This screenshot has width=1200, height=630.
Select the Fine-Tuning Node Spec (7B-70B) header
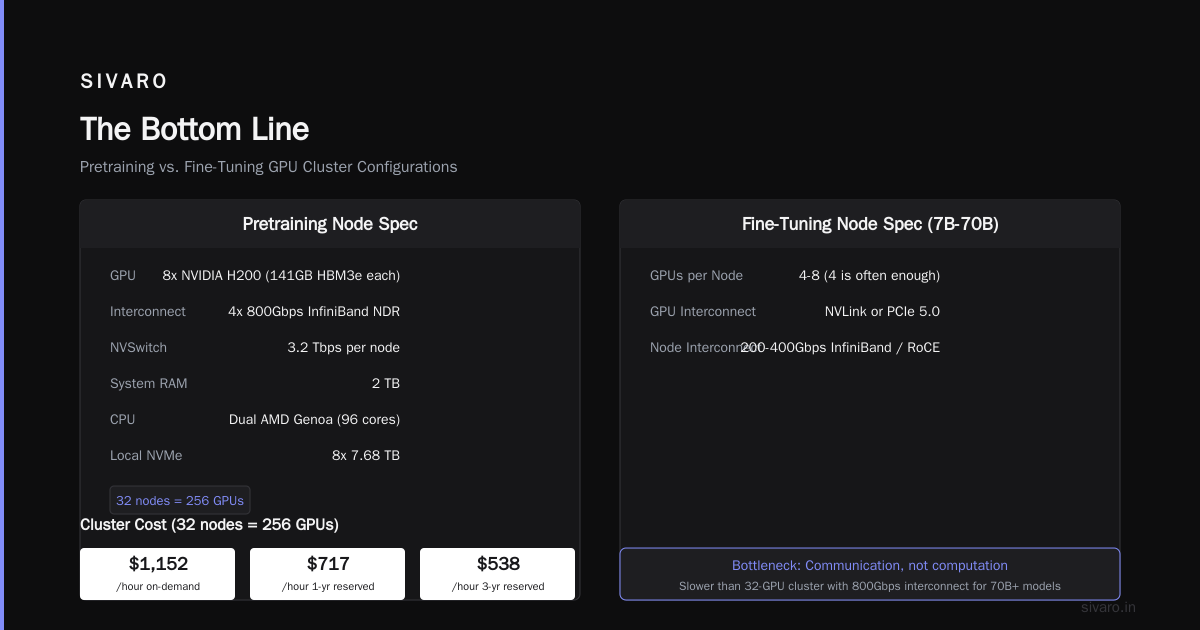[870, 224]
